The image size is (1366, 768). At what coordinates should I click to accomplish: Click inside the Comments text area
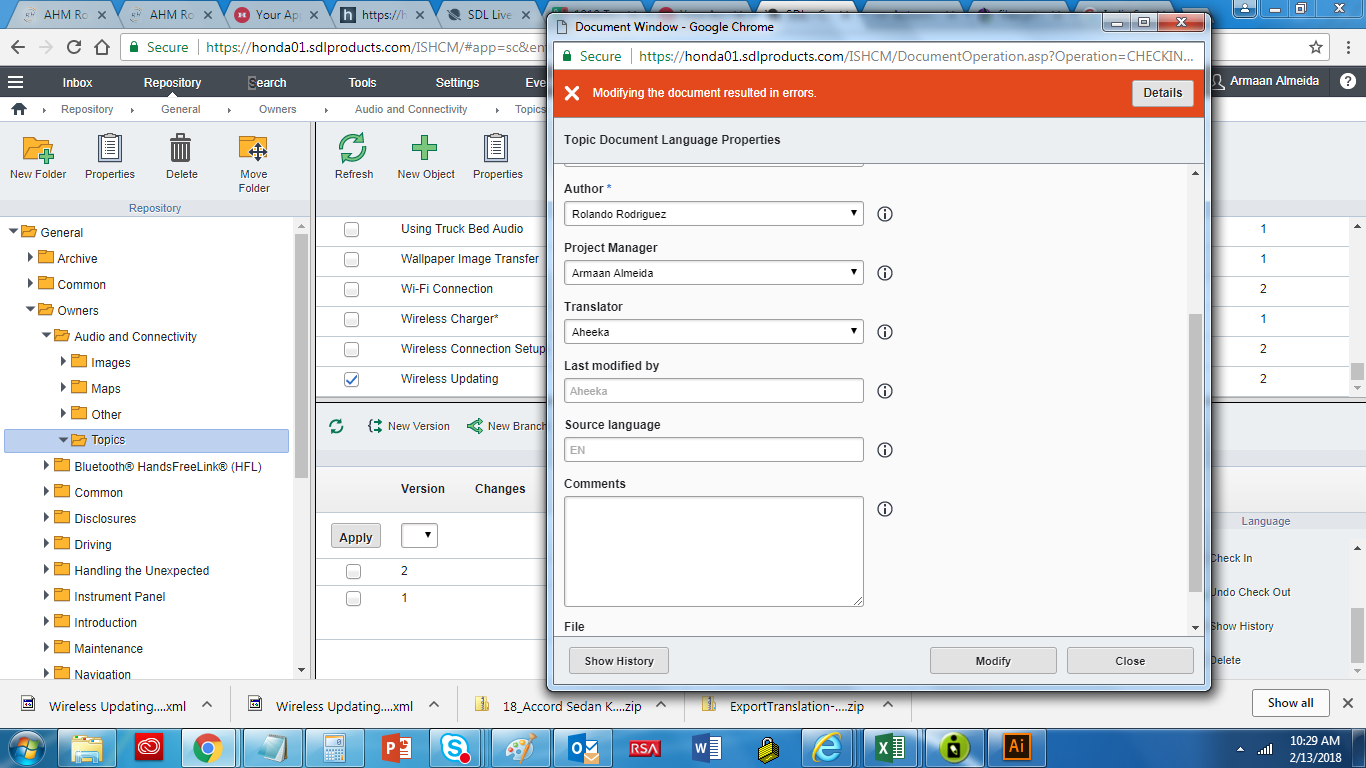tap(713, 550)
